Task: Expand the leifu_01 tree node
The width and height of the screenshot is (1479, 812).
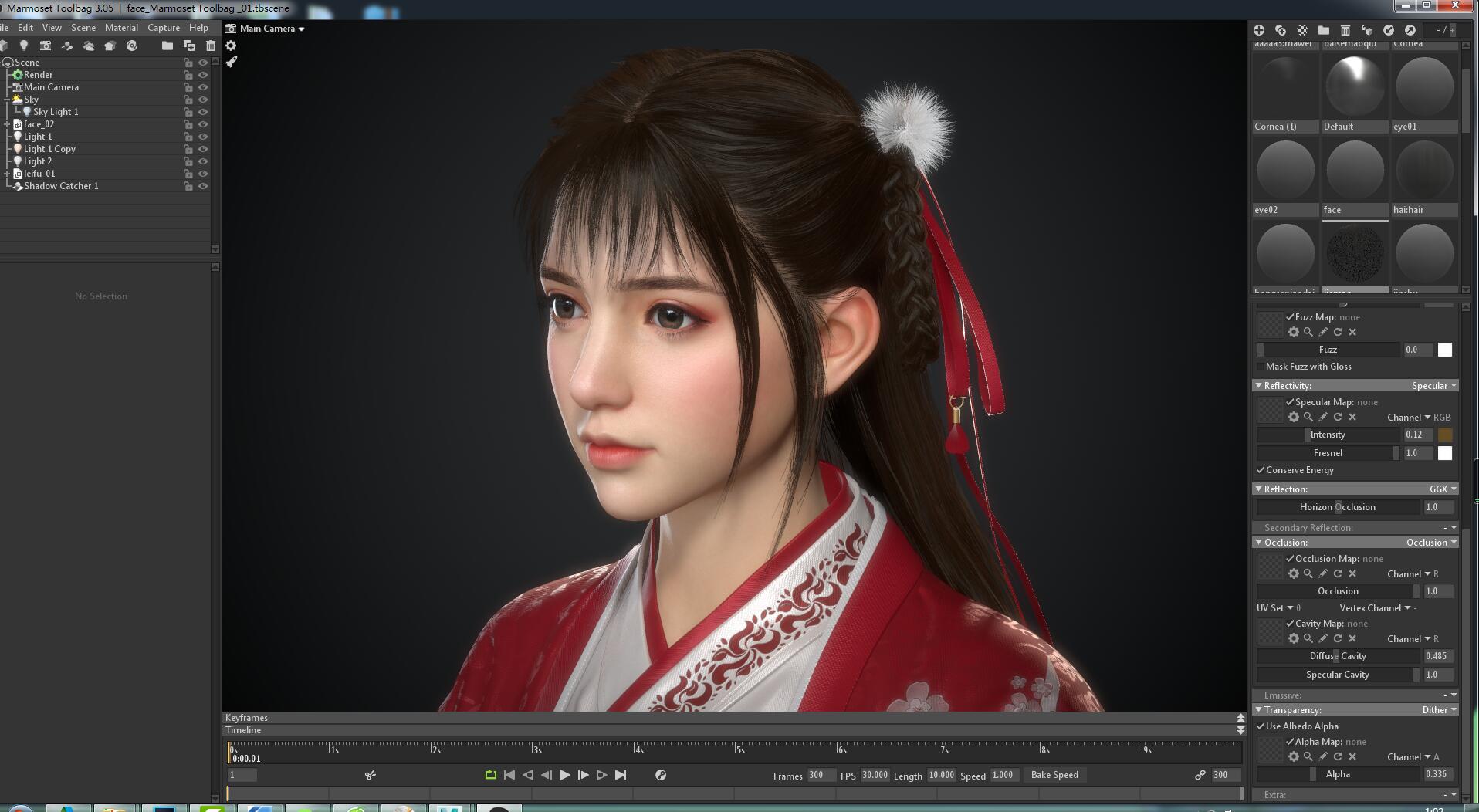Action: point(7,174)
